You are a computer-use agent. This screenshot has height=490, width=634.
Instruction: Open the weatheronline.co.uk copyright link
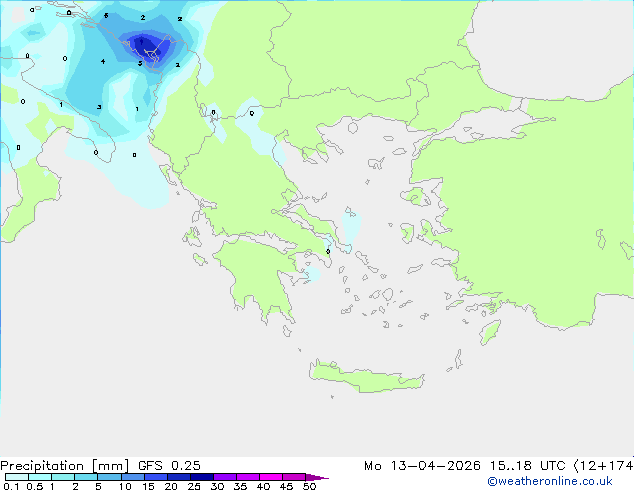(549, 481)
